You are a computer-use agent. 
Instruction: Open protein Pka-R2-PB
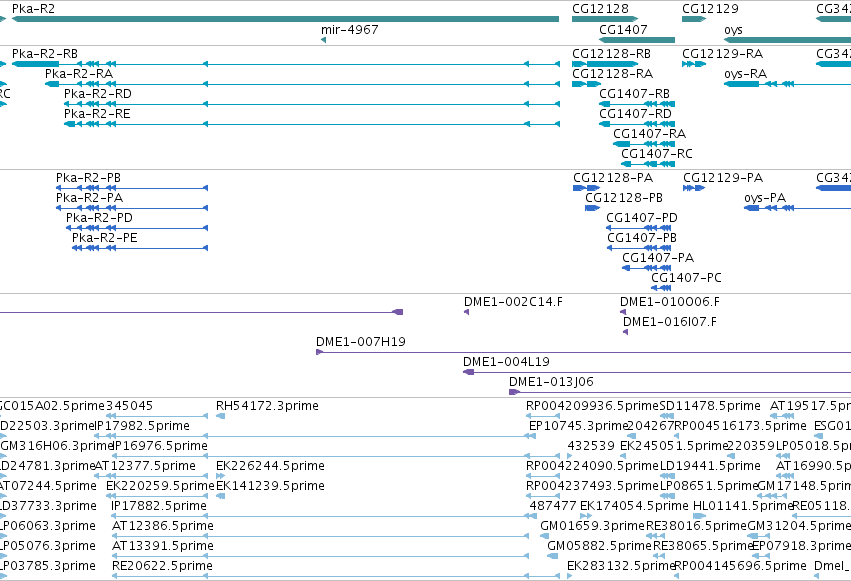pos(88,178)
